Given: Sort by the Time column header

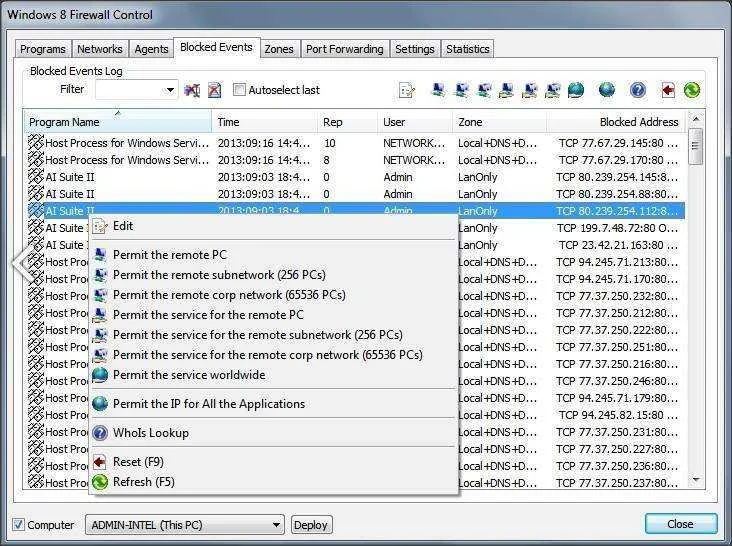Looking at the screenshot, I should [x=265, y=122].
